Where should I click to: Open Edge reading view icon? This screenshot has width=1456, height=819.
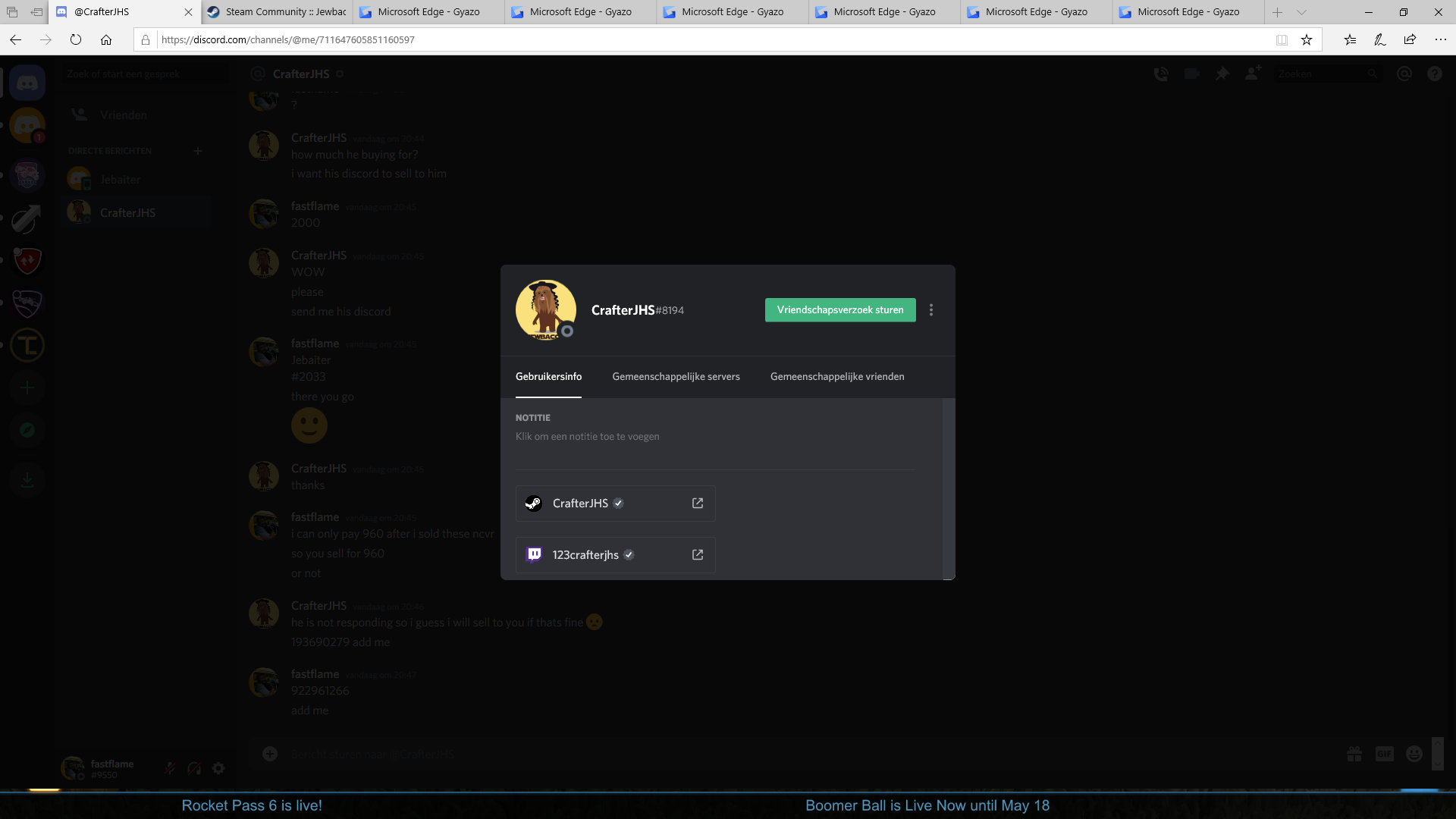point(1282,40)
